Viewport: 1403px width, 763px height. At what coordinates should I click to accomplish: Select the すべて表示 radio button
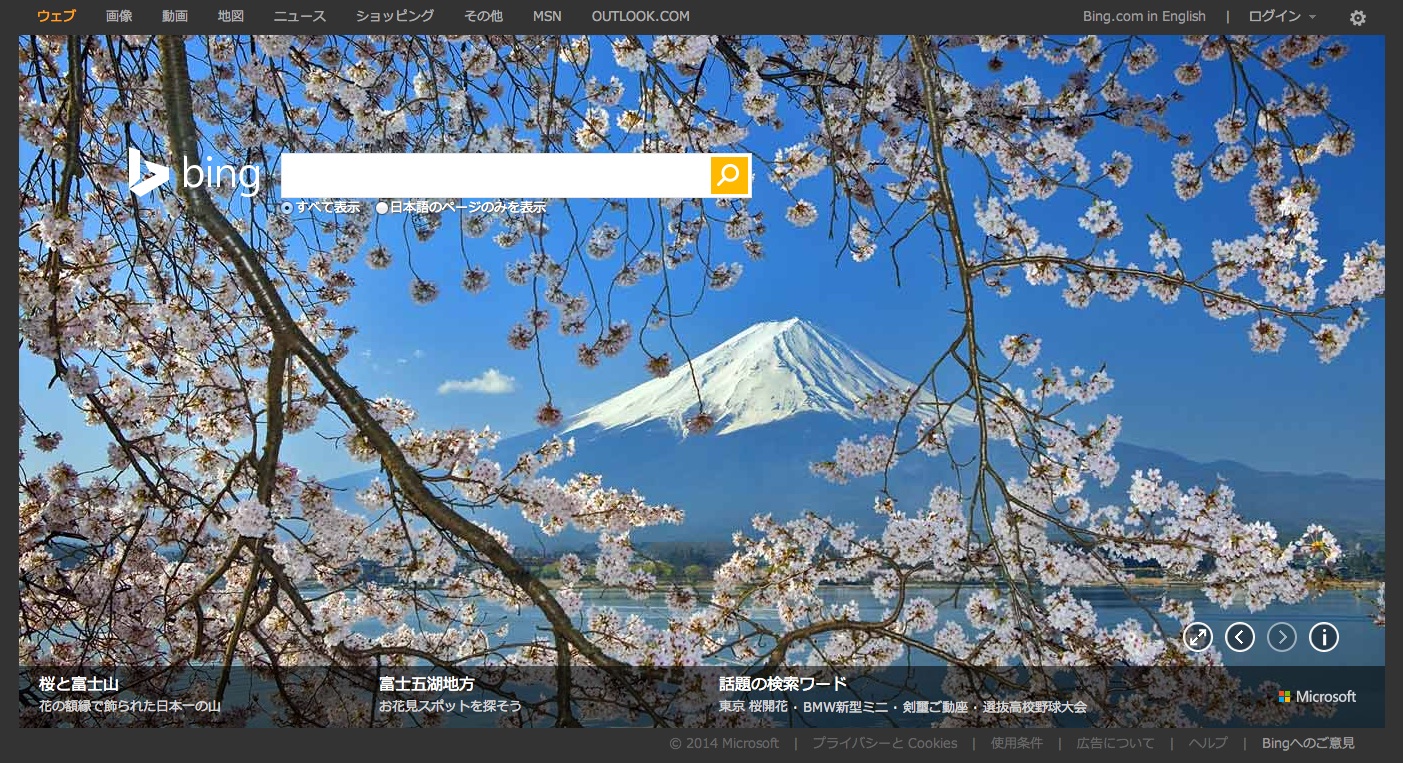pyautogui.click(x=288, y=208)
